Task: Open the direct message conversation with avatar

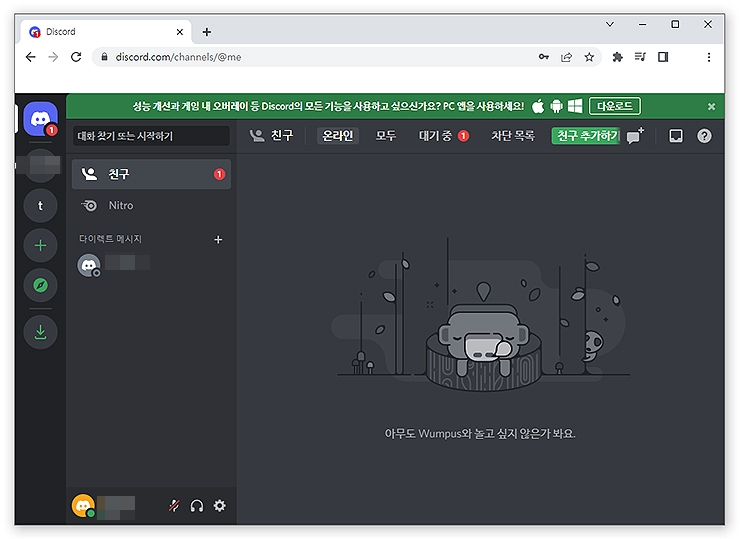Action: (151, 265)
